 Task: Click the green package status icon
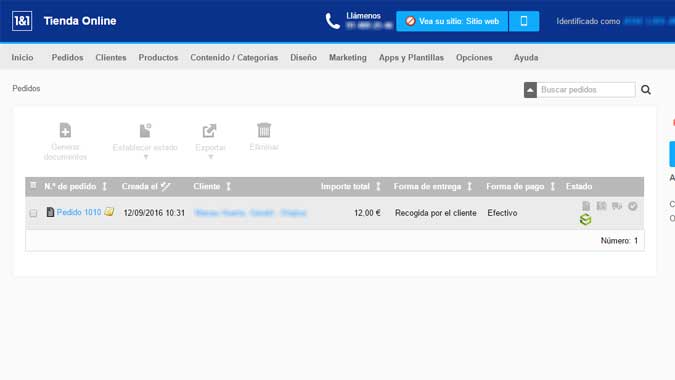tap(585, 220)
